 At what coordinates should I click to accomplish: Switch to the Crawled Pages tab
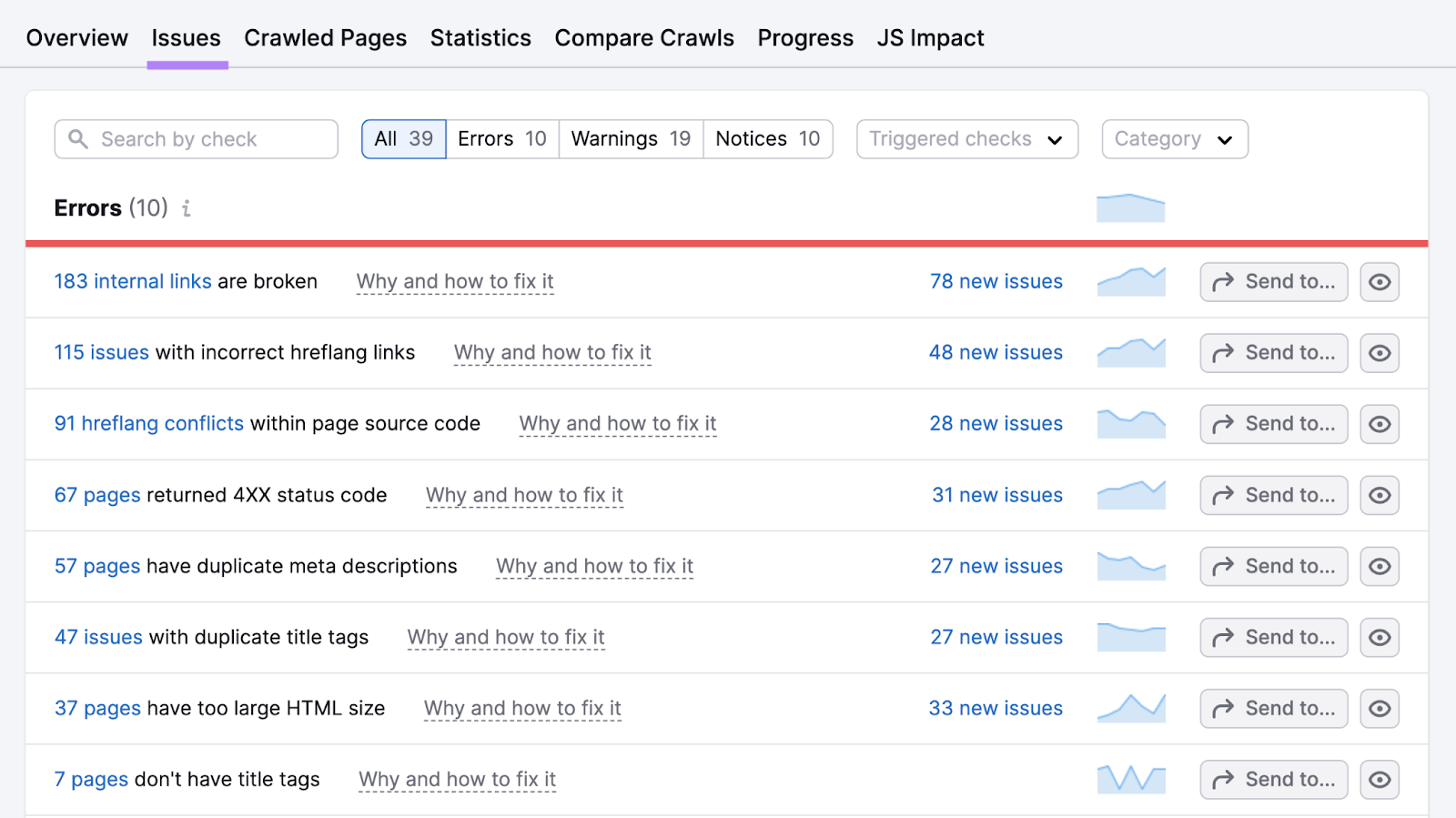click(325, 37)
